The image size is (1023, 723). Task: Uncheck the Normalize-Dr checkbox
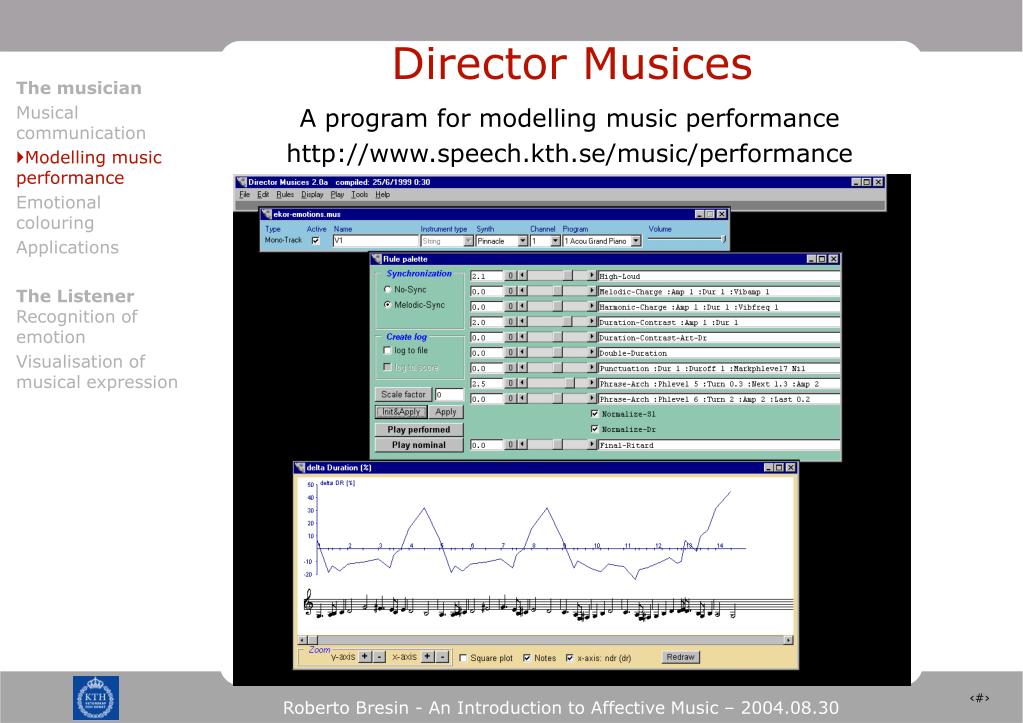tap(594, 429)
